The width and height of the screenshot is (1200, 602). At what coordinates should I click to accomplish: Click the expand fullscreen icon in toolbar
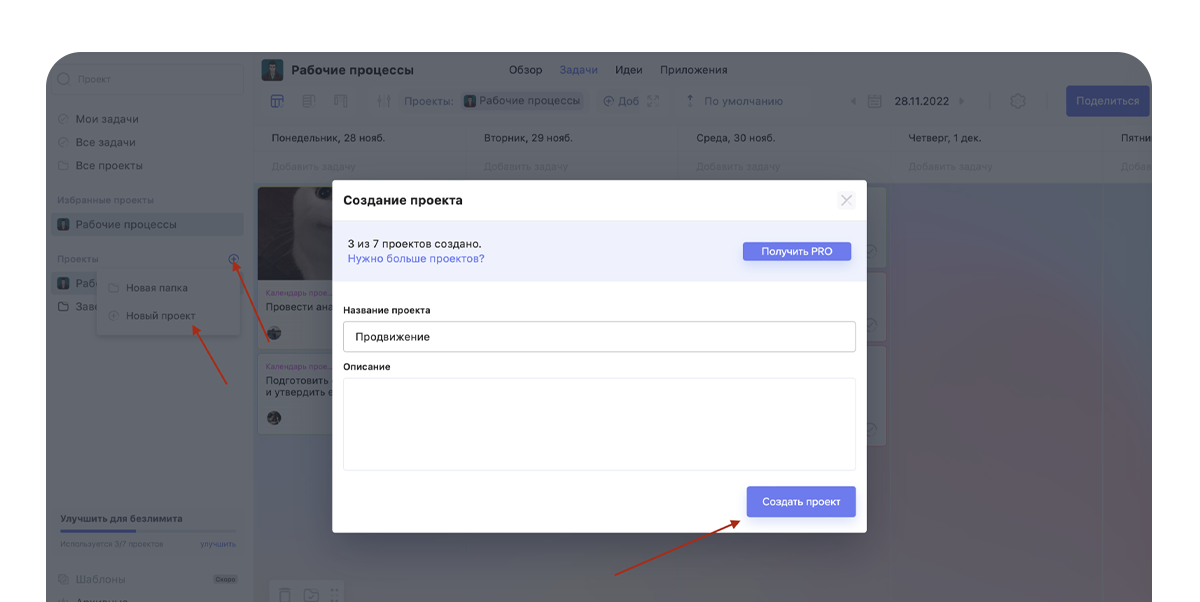click(654, 101)
